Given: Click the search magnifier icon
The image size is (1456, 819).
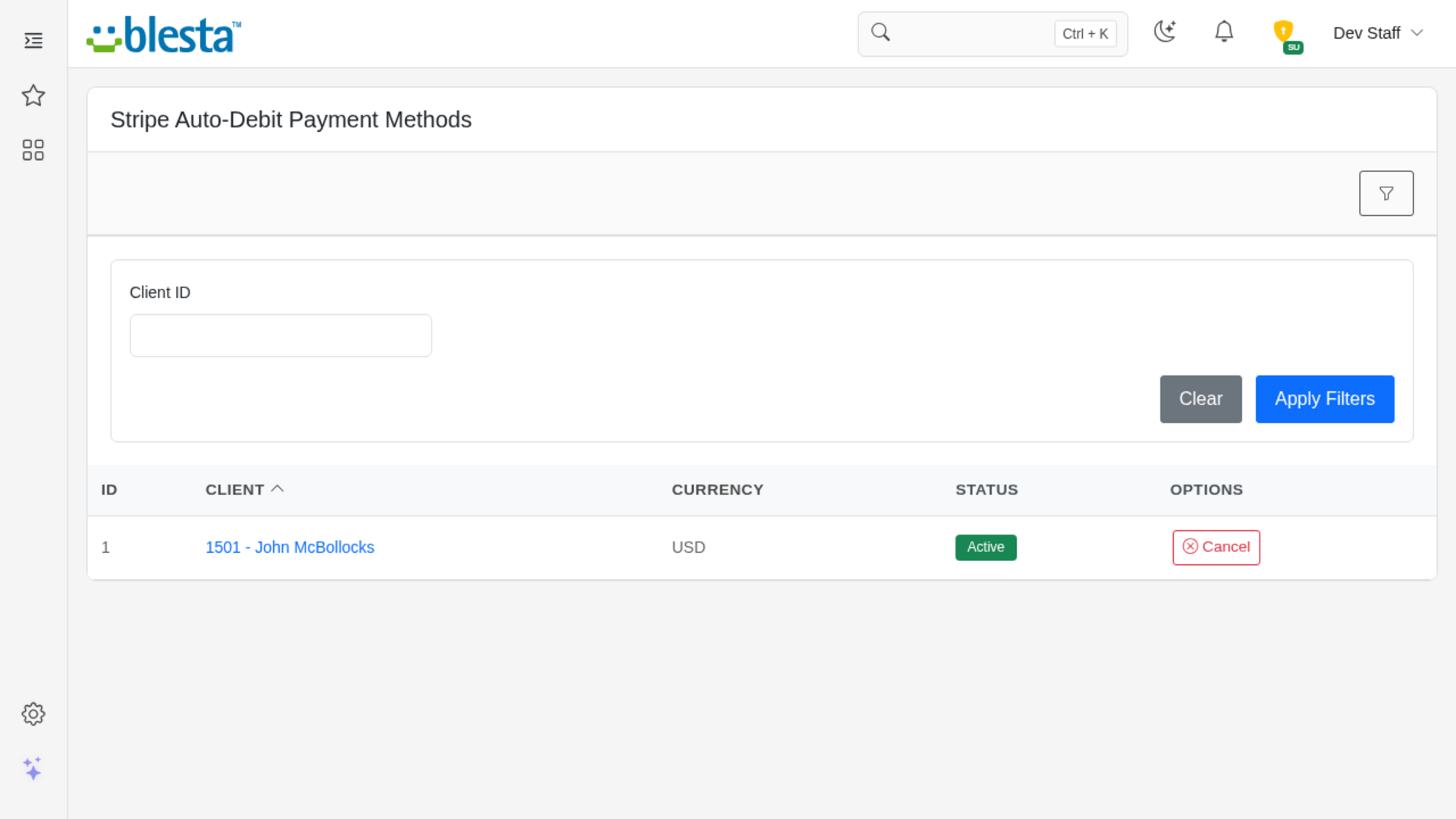Looking at the screenshot, I should pyautogui.click(x=880, y=33).
